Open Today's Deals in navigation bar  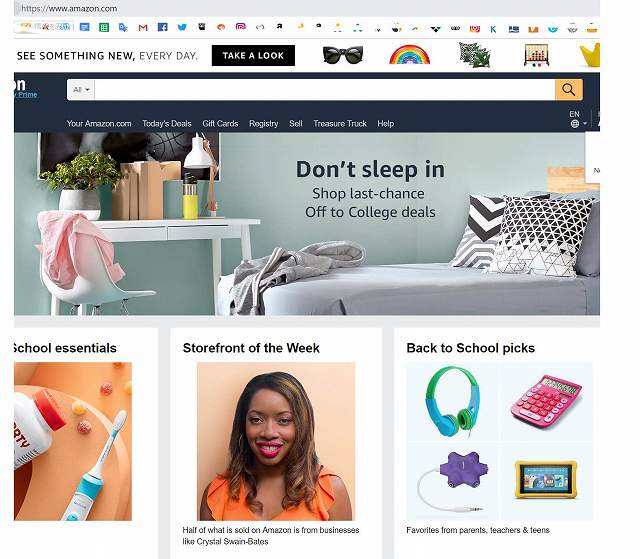[x=167, y=123]
